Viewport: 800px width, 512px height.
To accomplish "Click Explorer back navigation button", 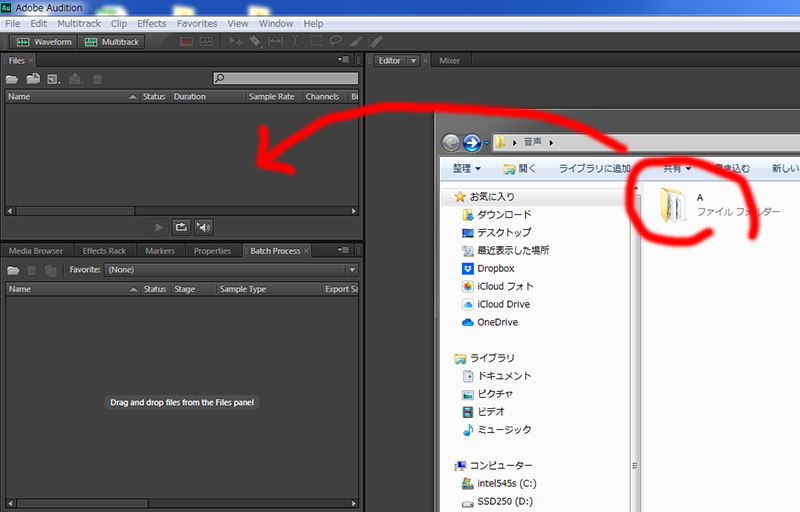I will pos(451,143).
